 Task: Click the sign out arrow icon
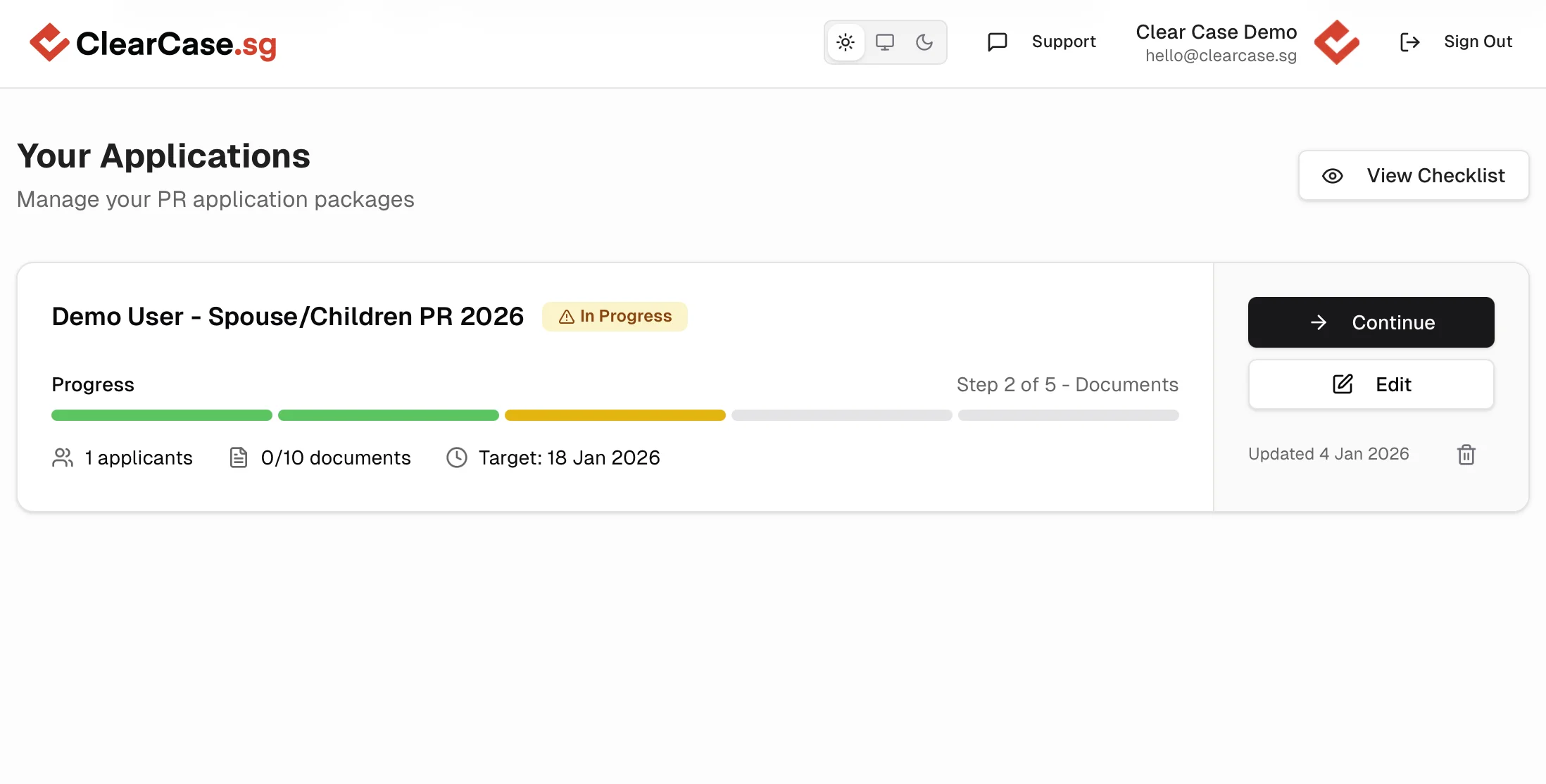click(1409, 42)
